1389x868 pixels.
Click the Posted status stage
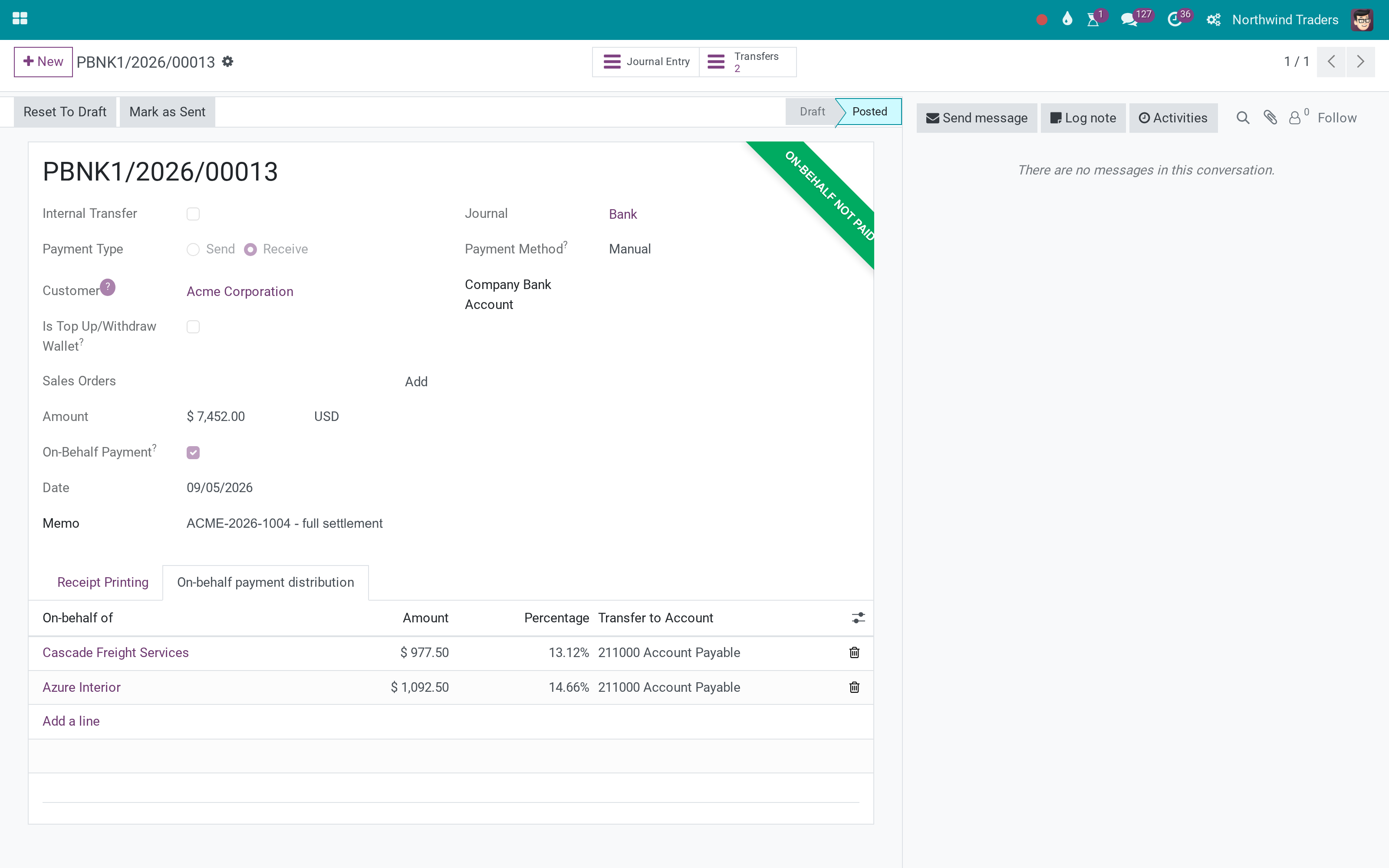coord(869,112)
